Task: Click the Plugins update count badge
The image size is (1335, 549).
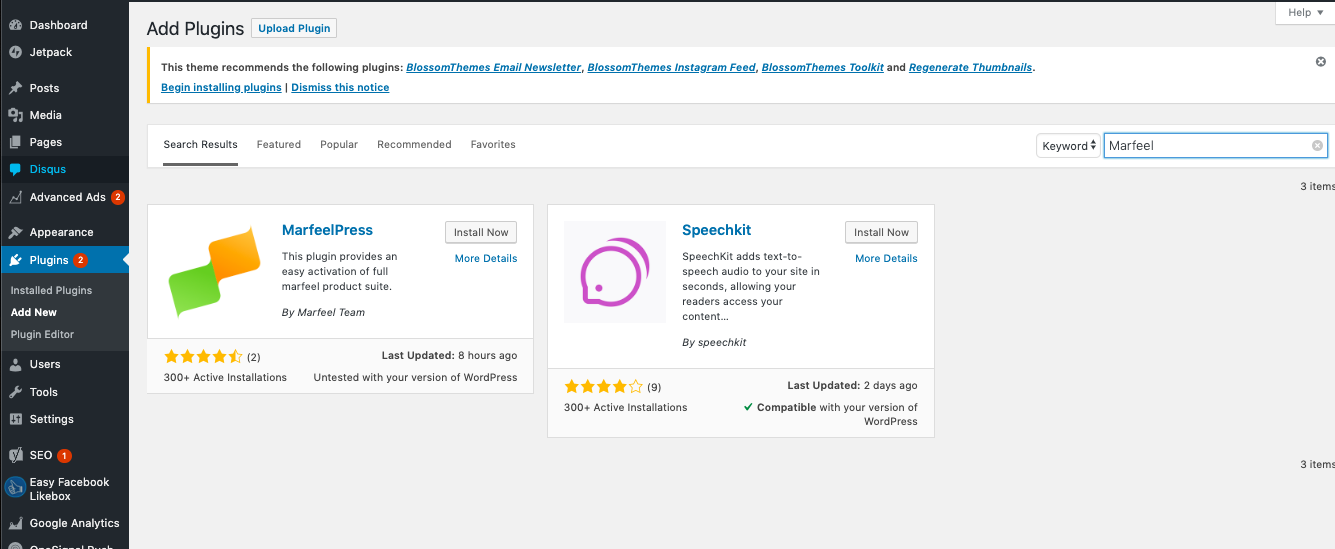Action: pyautogui.click(x=81, y=260)
